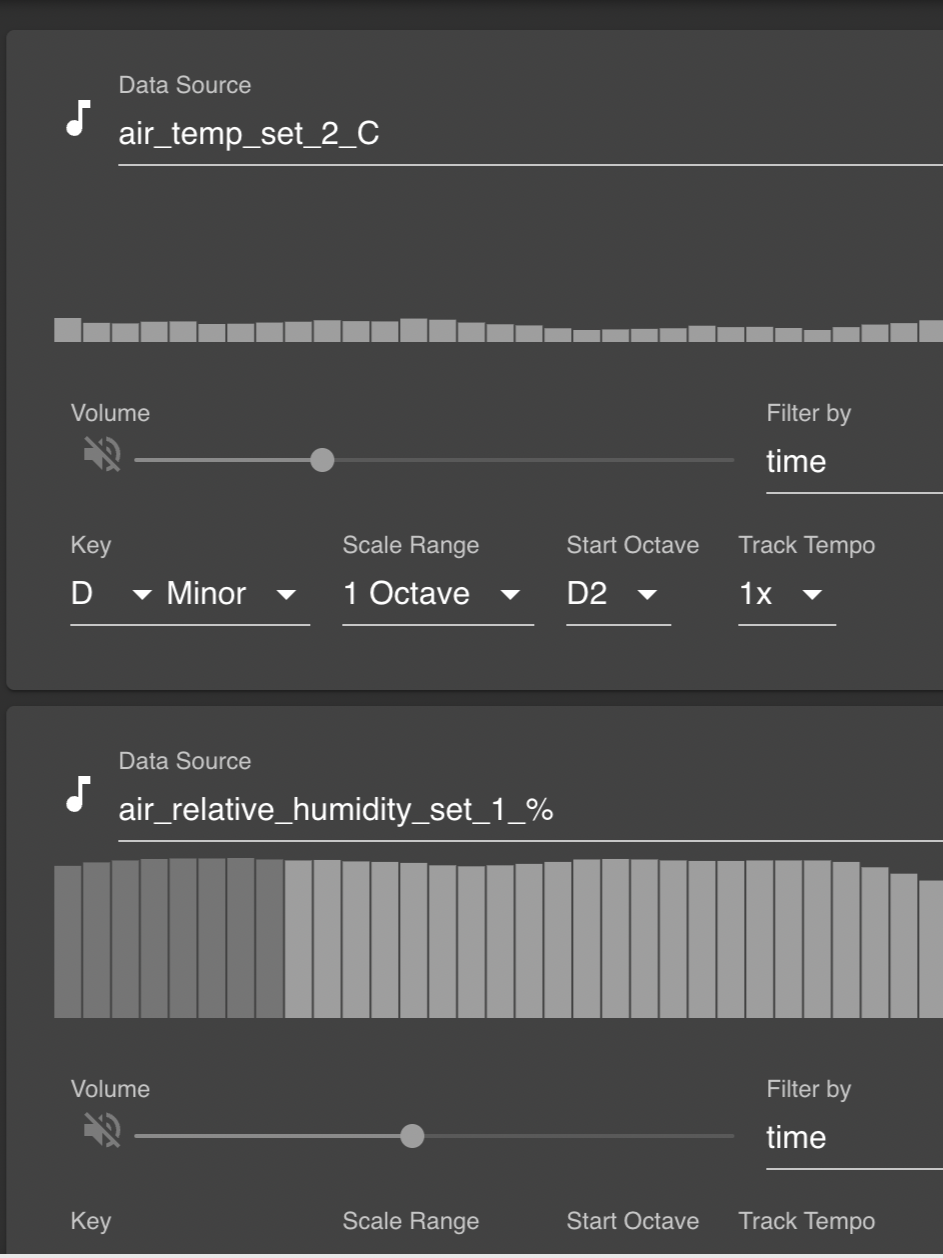Click the Volume slider handle on temp track
943x1258 pixels.
[322, 460]
